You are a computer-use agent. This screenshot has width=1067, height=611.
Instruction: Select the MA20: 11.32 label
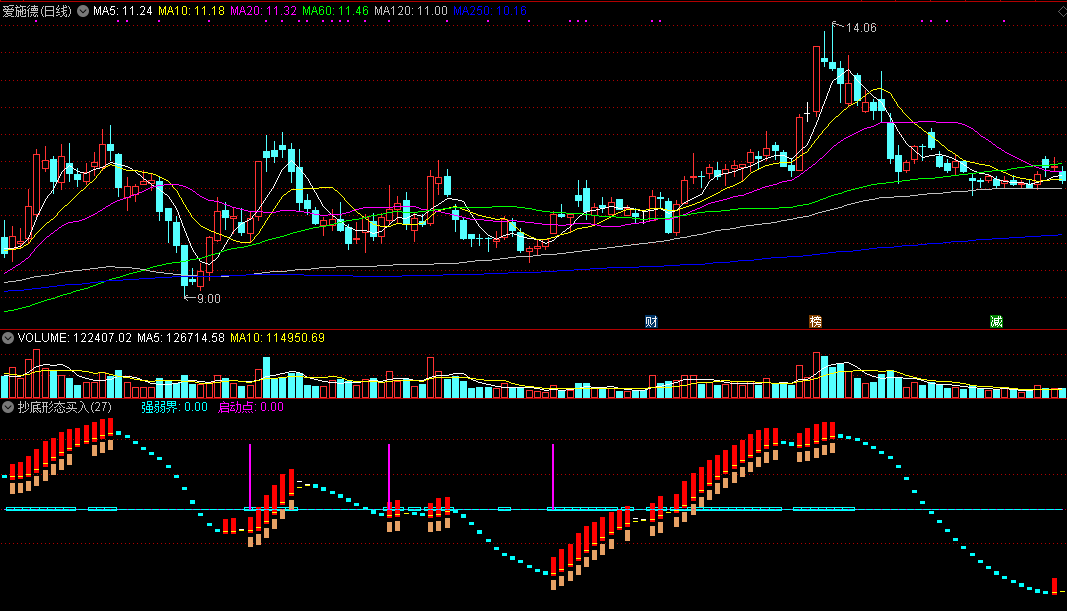263,11
